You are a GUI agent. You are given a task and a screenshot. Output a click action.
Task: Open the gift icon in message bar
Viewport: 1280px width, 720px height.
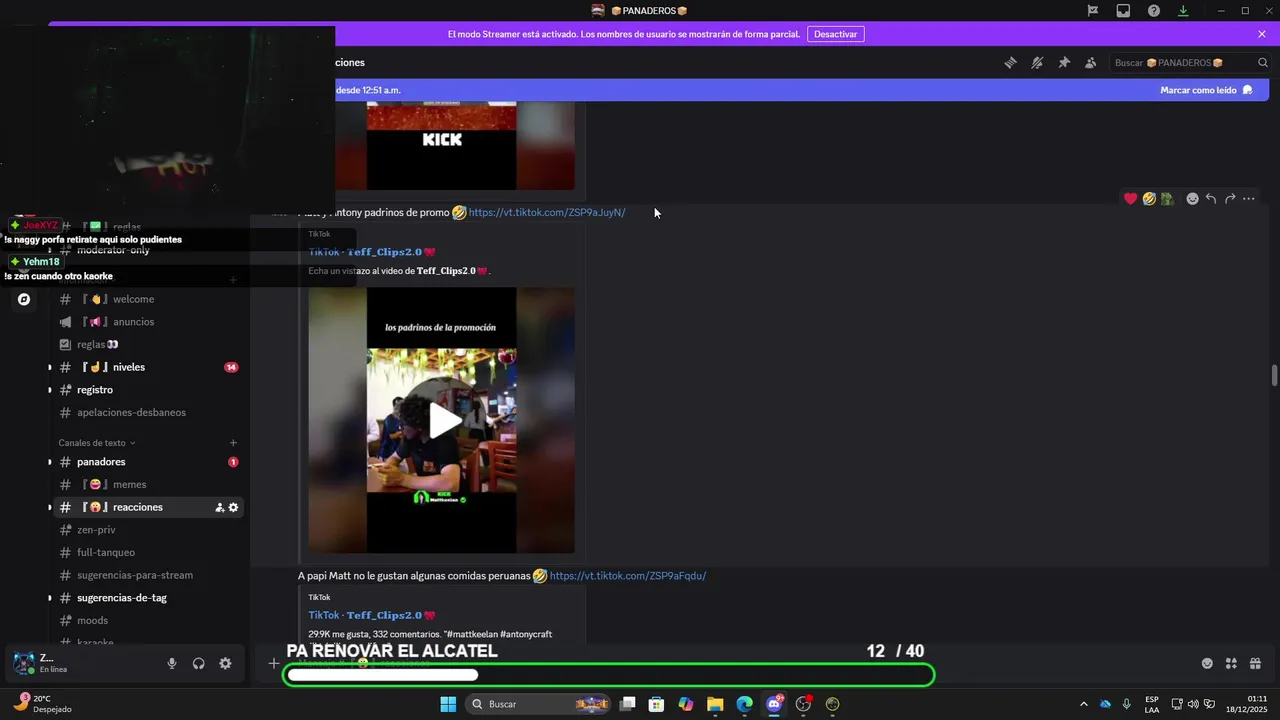(1255, 663)
